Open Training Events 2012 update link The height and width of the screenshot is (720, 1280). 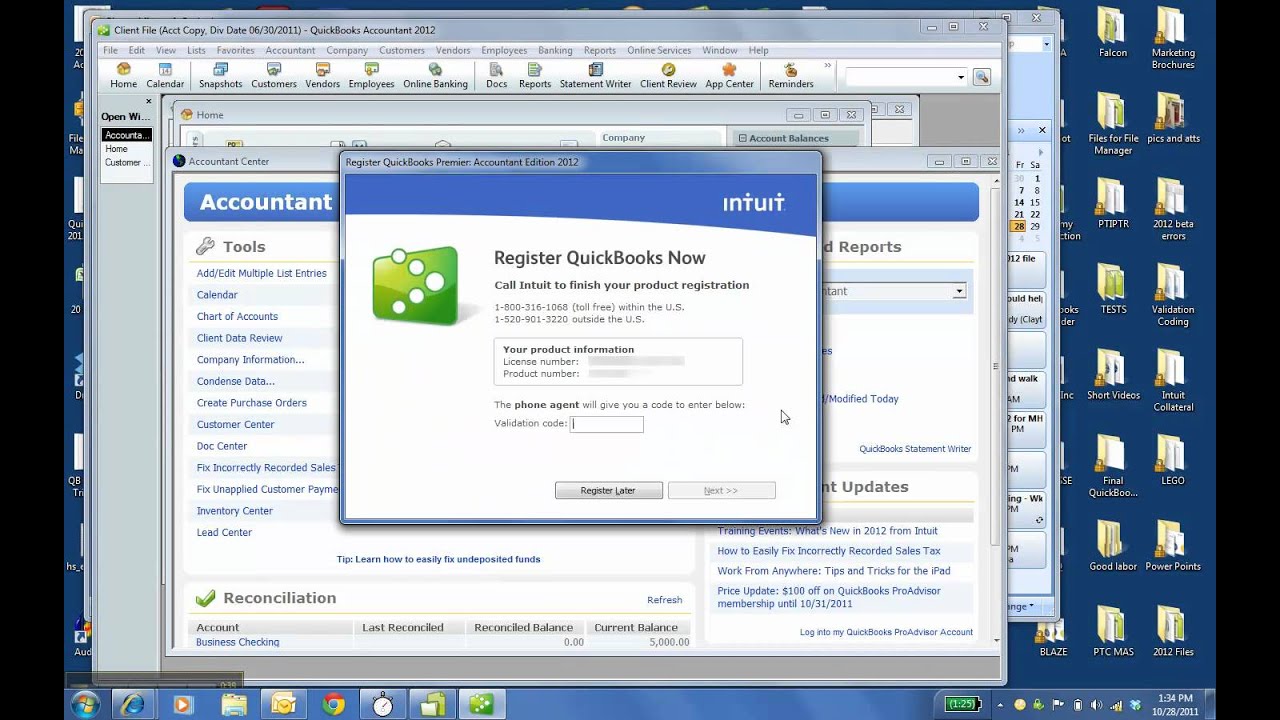click(827, 531)
